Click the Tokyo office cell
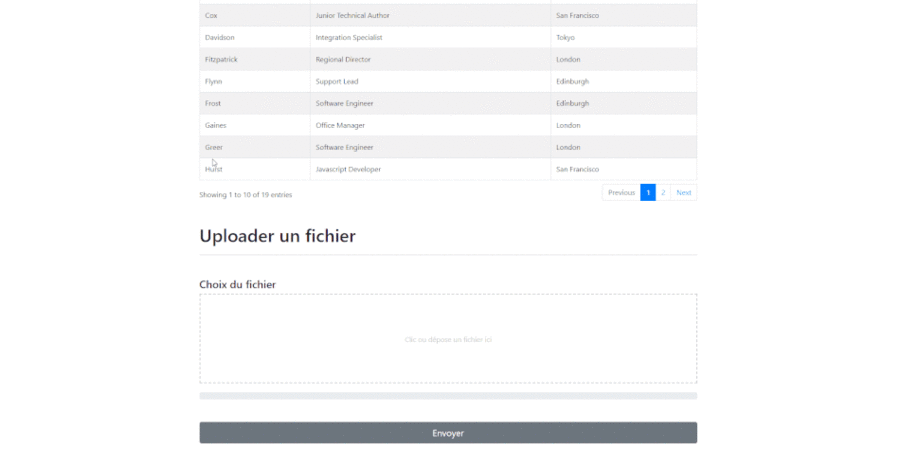 click(566, 38)
